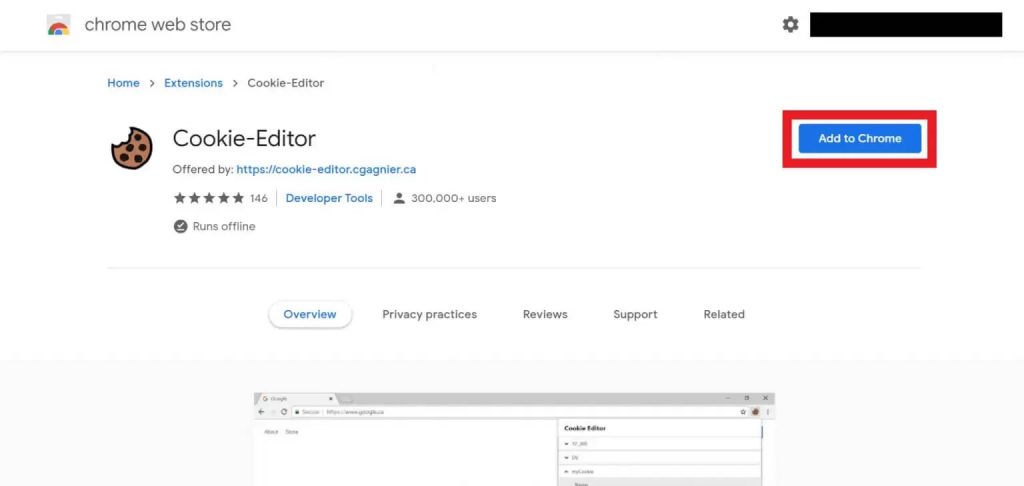The width and height of the screenshot is (1024, 486).
Task: Open the Reviews tab
Action: click(x=545, y=314)
